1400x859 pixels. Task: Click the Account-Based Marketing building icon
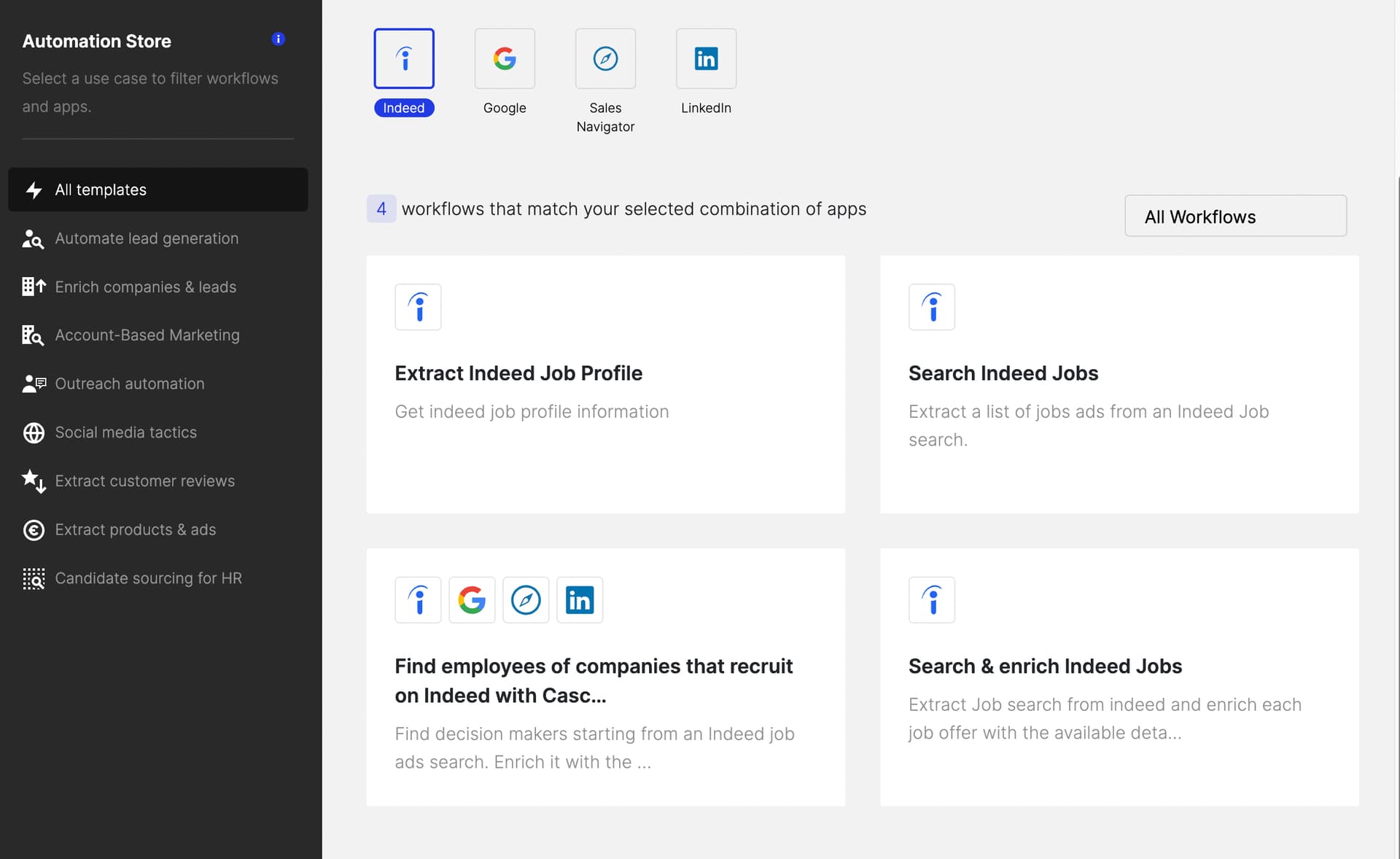tap(33, 335)
